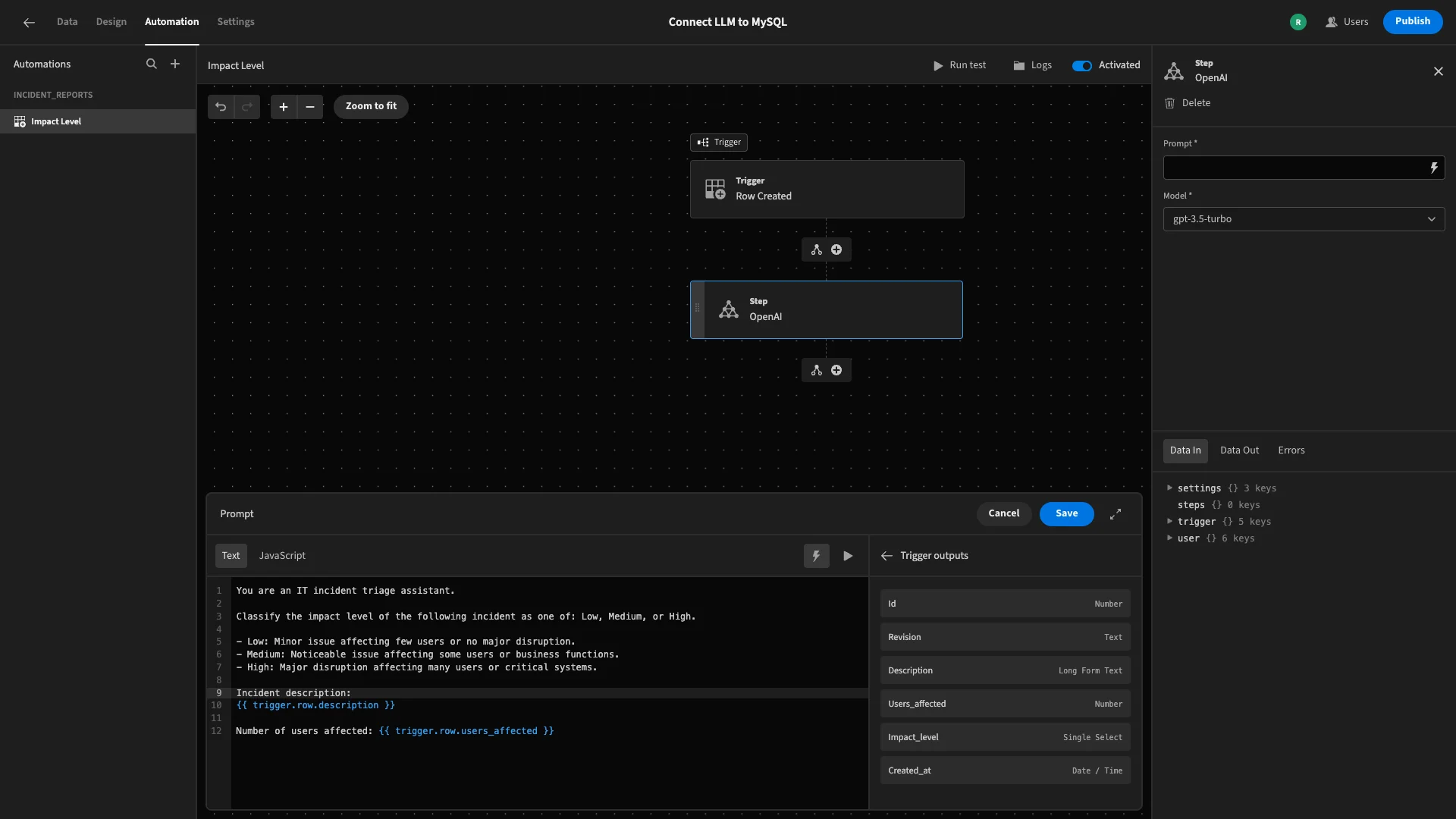Select the Text editor mode

point(231,556)
